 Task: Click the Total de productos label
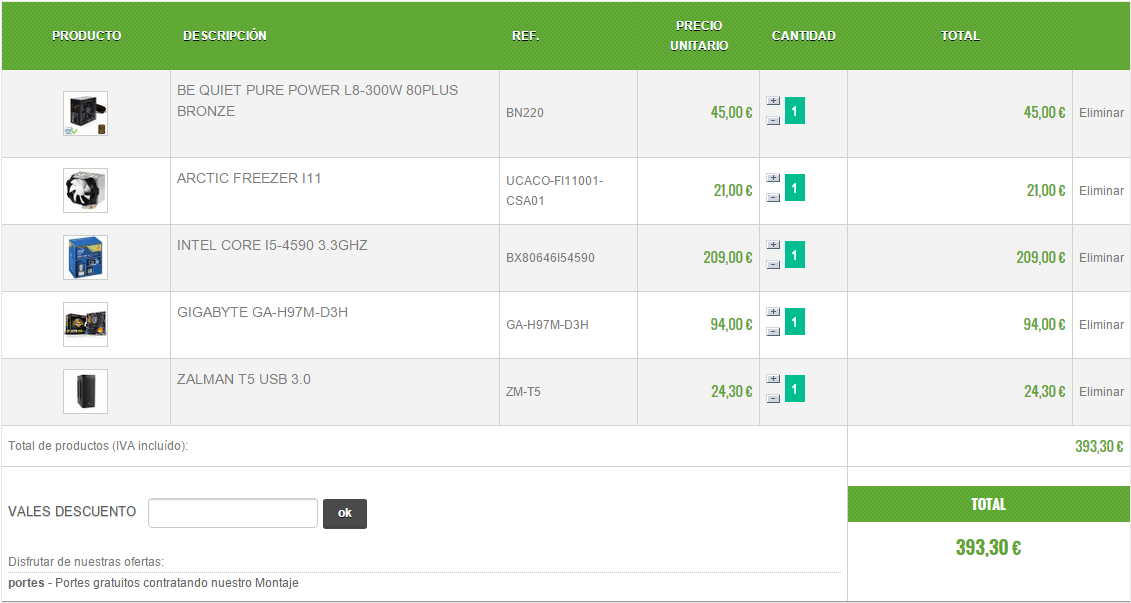pos(98,446)
